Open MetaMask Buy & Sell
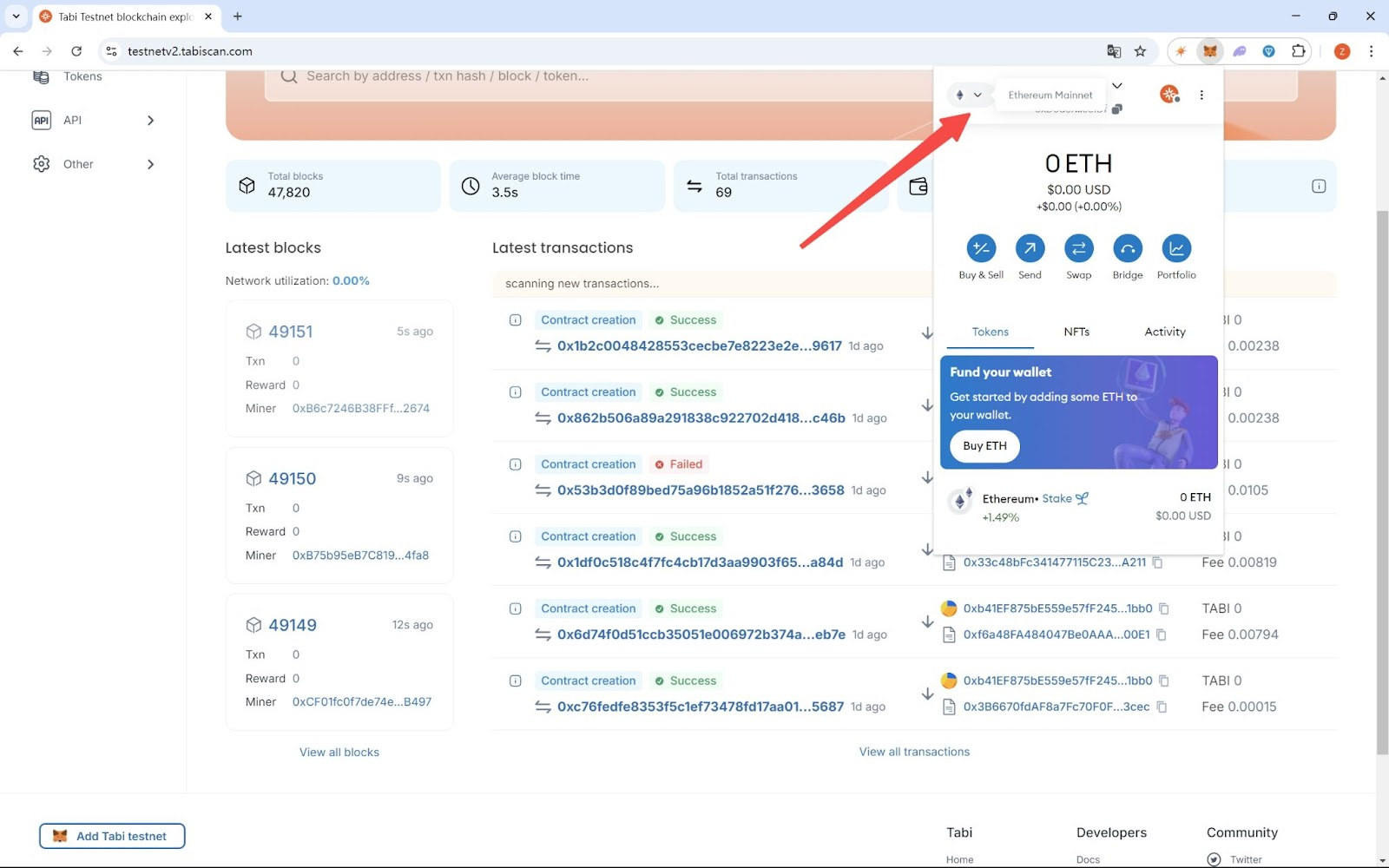The image size is (1389, 868). [981, 249]
